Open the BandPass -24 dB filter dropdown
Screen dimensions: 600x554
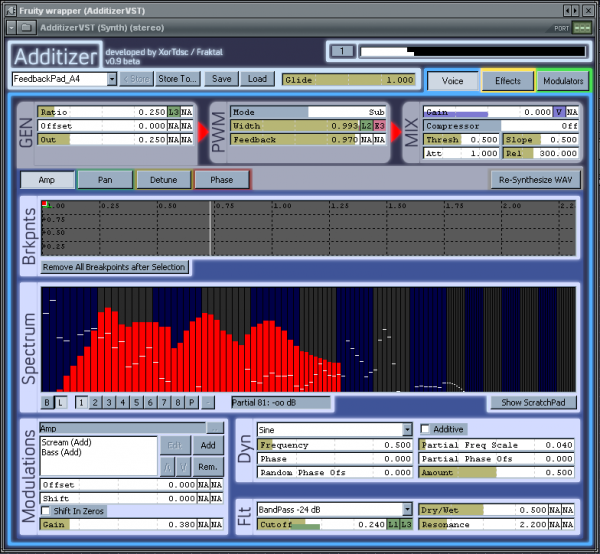point(407,510)
